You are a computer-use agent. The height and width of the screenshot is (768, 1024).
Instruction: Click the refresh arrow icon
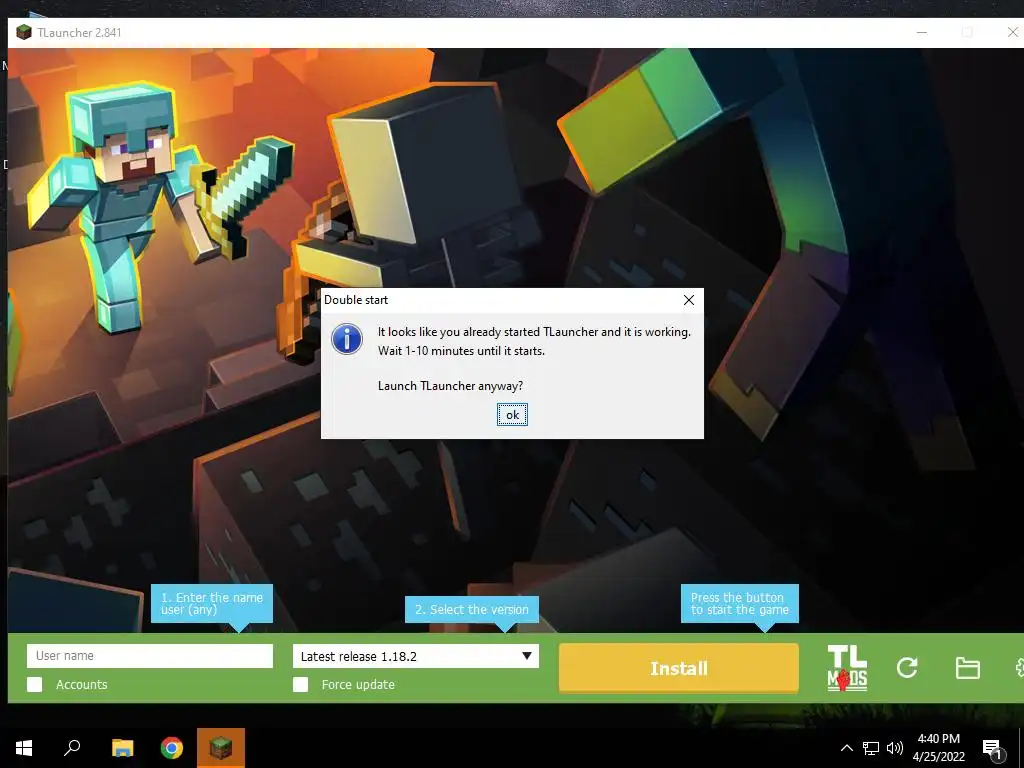click(907, 667)
